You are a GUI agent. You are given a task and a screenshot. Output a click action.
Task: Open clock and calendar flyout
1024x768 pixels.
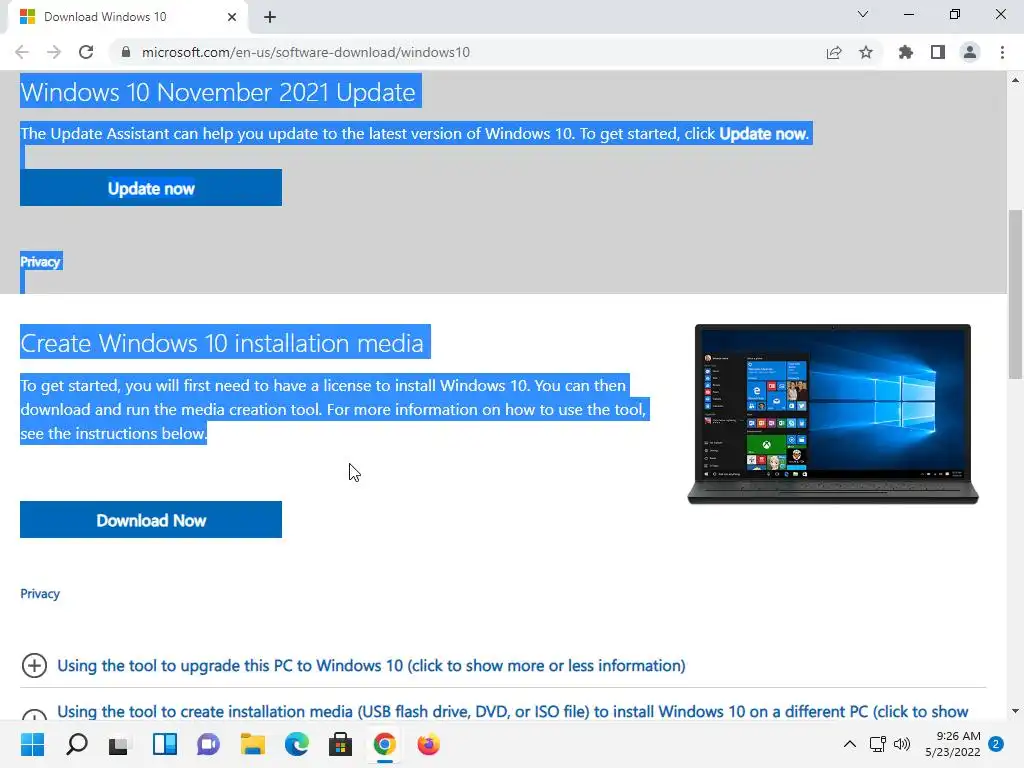(x=953, y=744)
